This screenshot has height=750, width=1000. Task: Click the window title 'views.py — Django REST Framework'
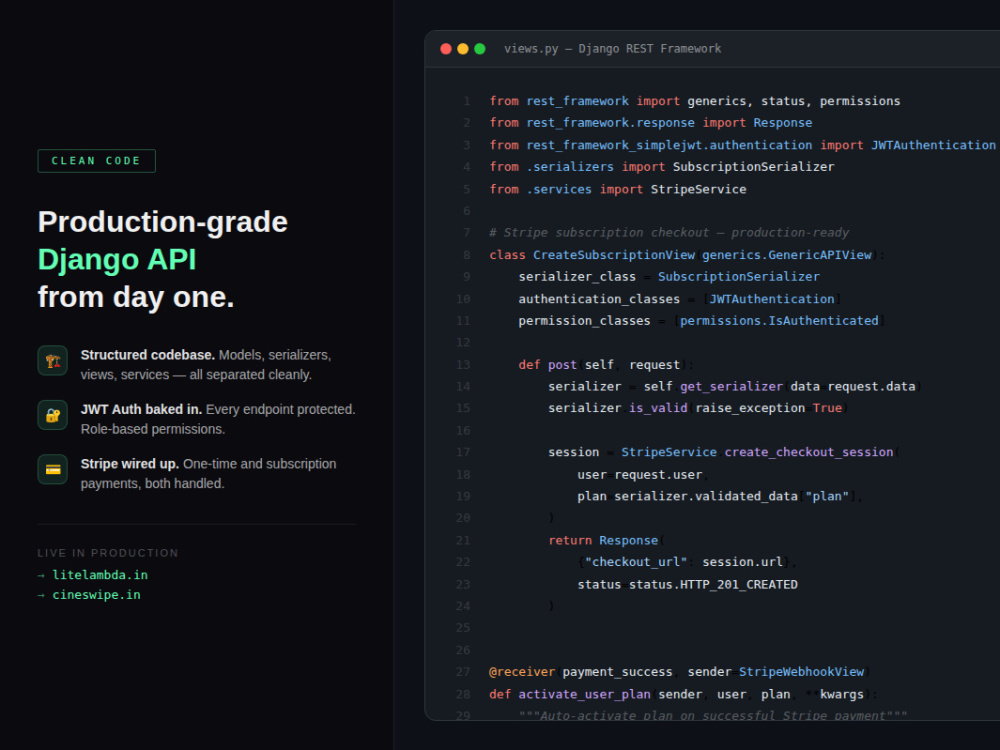coord(613,49)
